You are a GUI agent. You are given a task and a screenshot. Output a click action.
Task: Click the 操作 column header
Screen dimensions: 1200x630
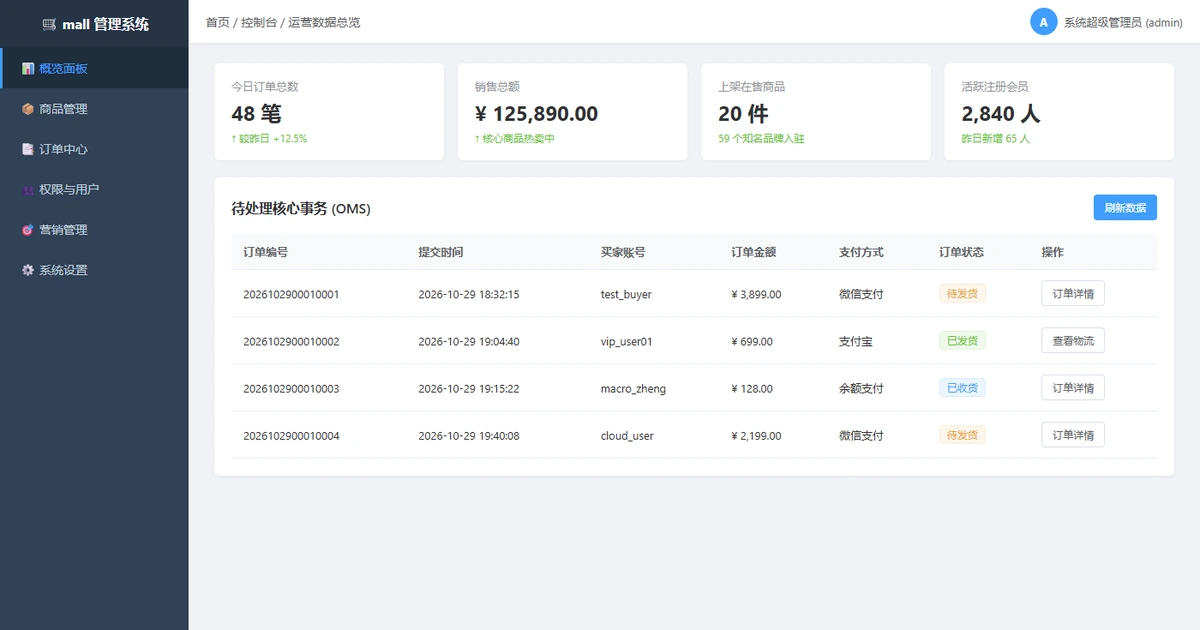point(1052,252)
